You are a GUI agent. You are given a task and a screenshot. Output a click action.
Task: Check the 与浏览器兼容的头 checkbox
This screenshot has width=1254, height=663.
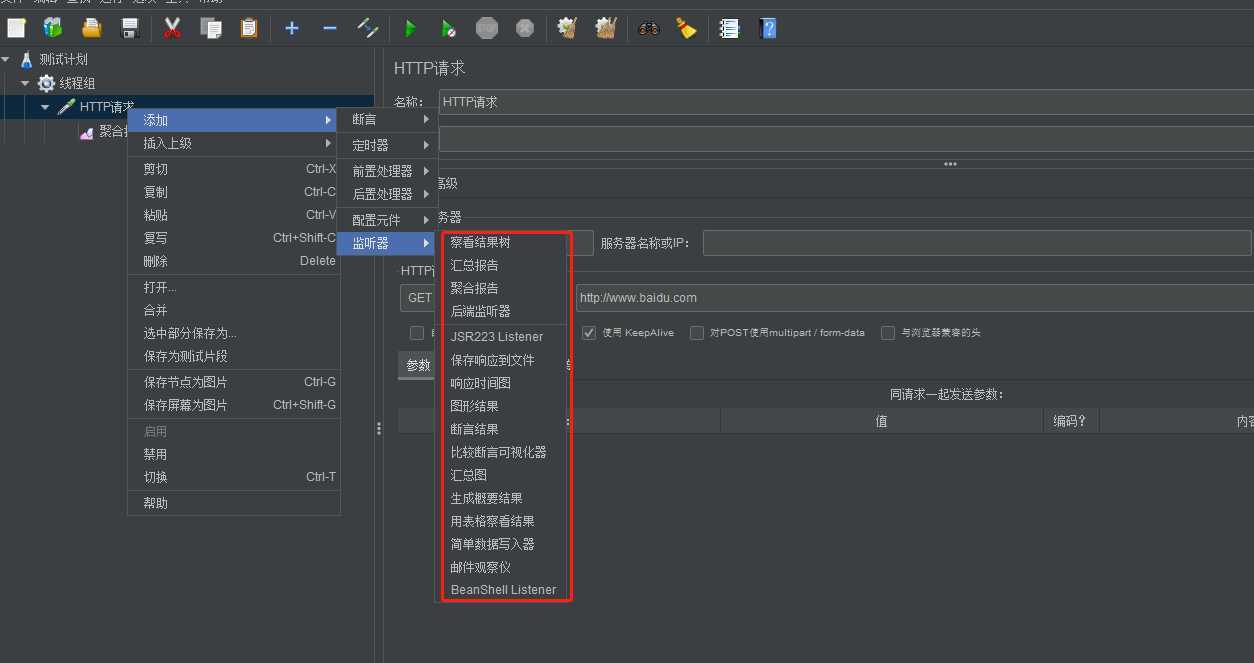(888, 333)
